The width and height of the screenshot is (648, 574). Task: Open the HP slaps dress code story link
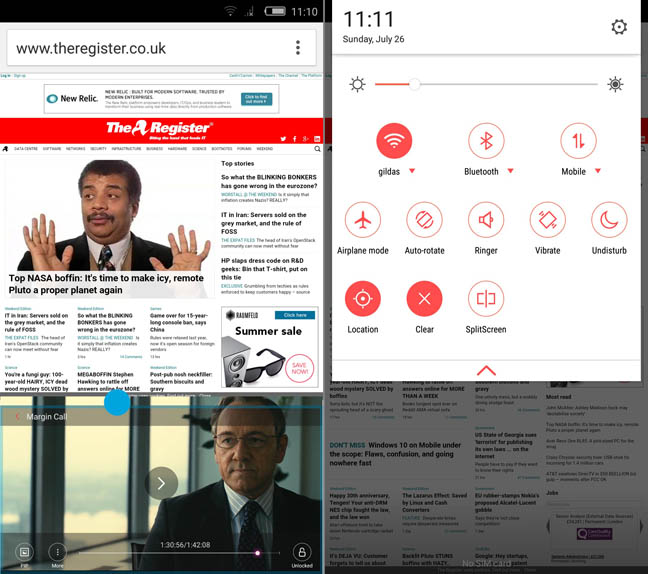coord(264,269)
